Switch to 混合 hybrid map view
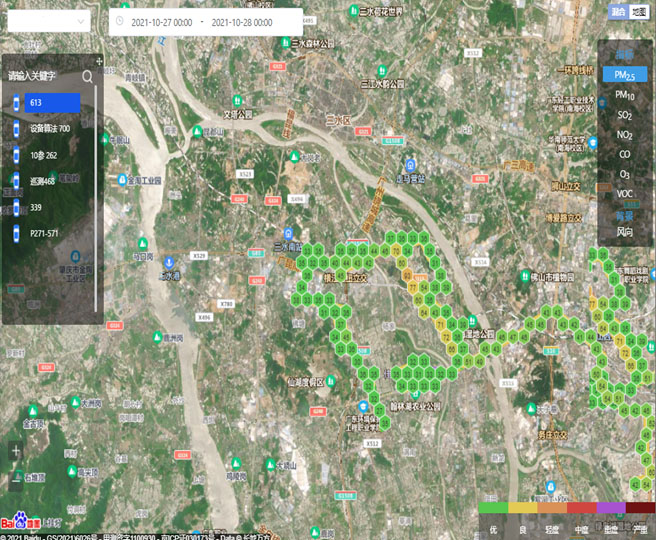 (619, 12)
